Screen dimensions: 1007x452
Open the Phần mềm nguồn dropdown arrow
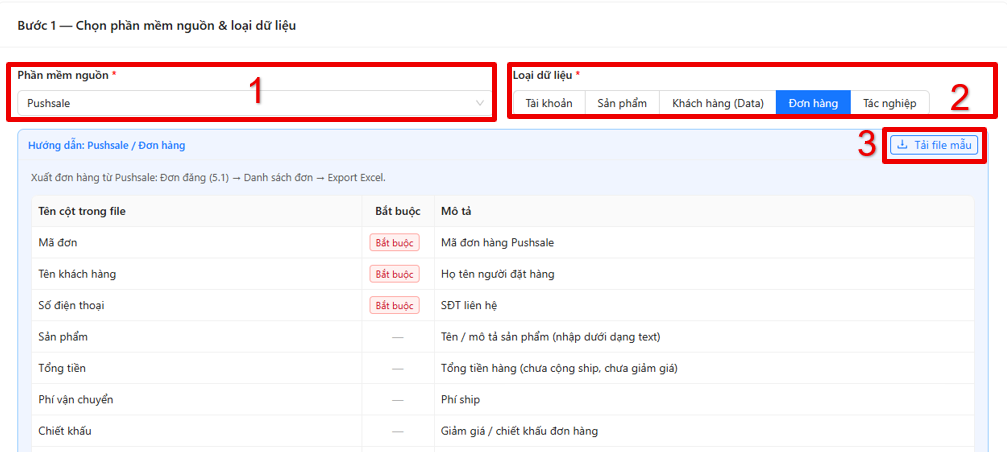[x=480, y=103]
